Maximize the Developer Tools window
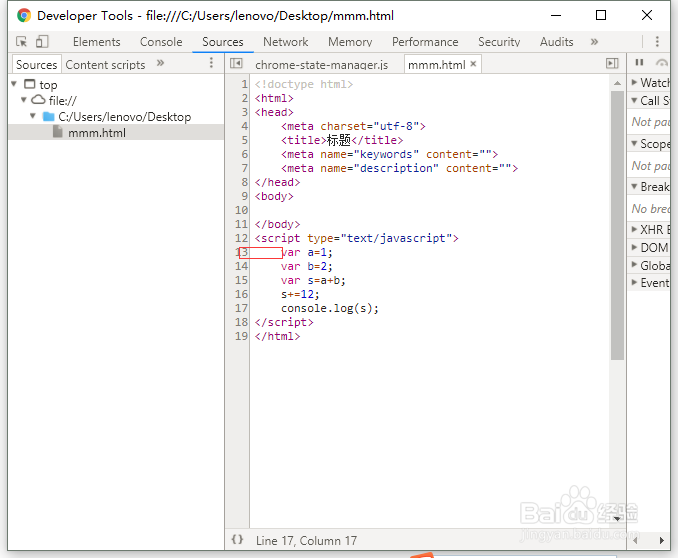 tap(601, 15)
